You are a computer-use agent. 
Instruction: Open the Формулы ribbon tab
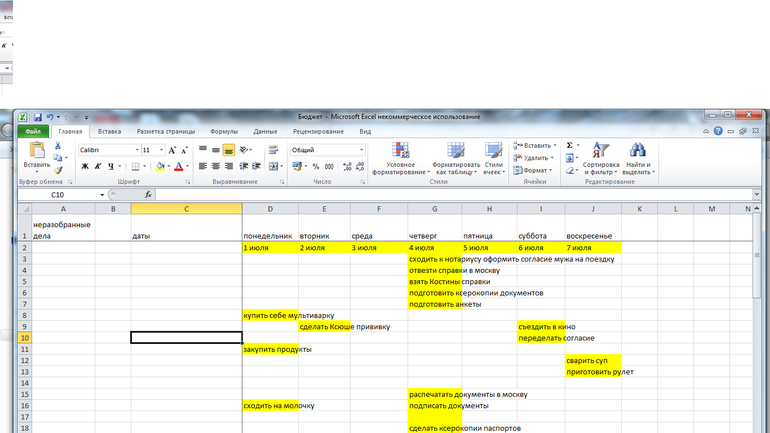(223, 131)
